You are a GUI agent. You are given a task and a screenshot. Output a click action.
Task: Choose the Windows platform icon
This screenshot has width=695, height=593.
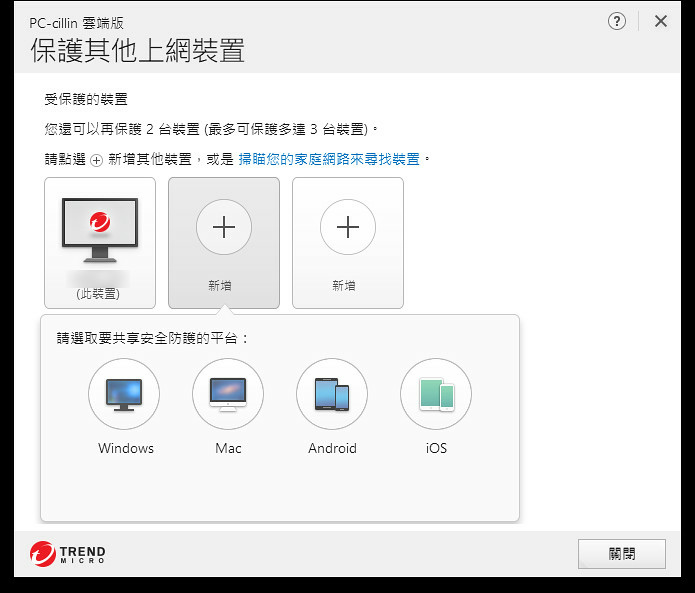pyautogui.click(x=124, y=394)
